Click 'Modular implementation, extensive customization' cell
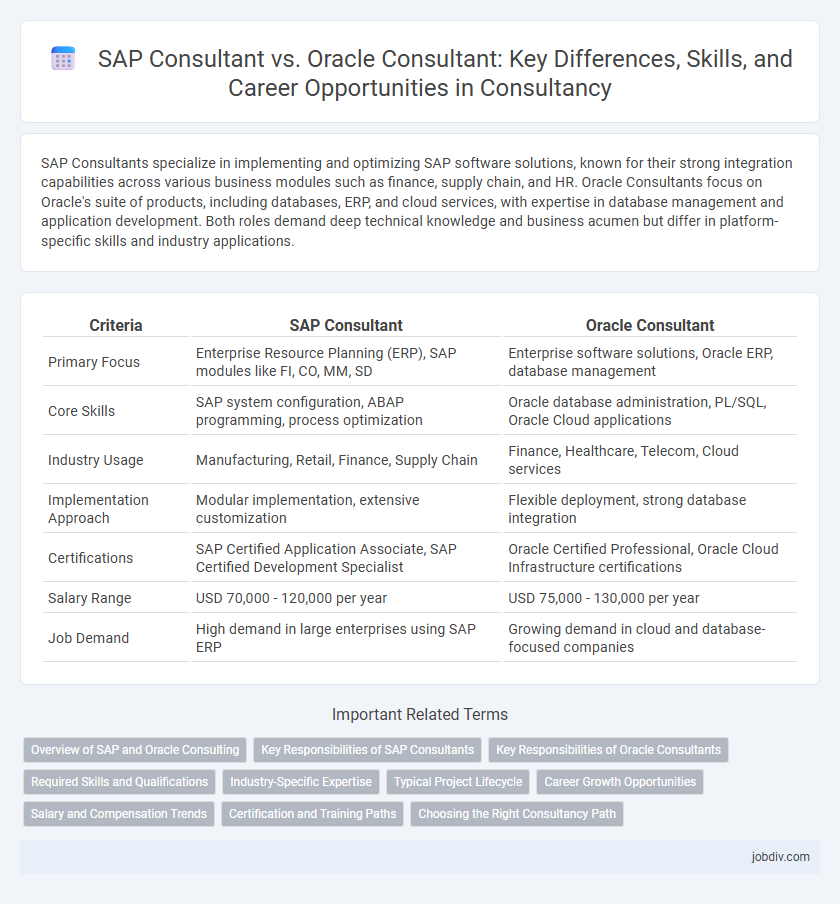 pyautogui.click(x=346, y=509)
